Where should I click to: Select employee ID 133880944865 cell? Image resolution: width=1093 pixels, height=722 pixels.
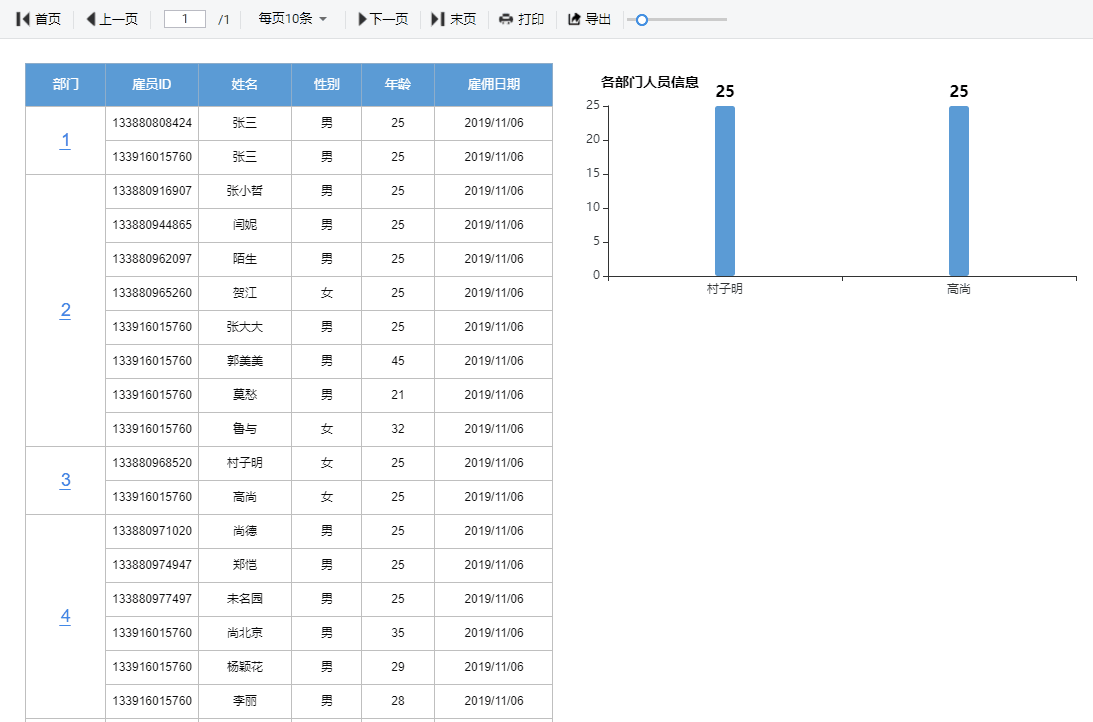pos(152,225)
